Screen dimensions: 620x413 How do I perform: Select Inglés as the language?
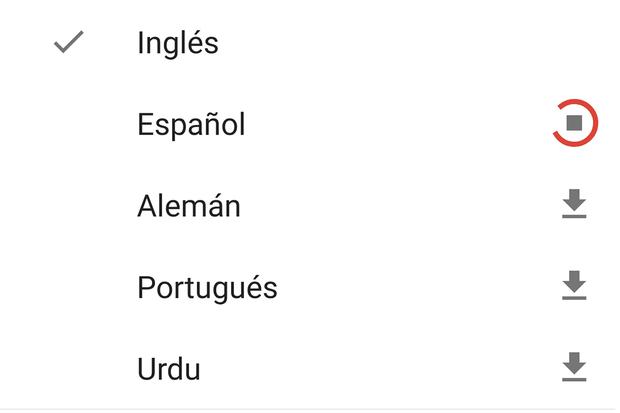(178, 44)
